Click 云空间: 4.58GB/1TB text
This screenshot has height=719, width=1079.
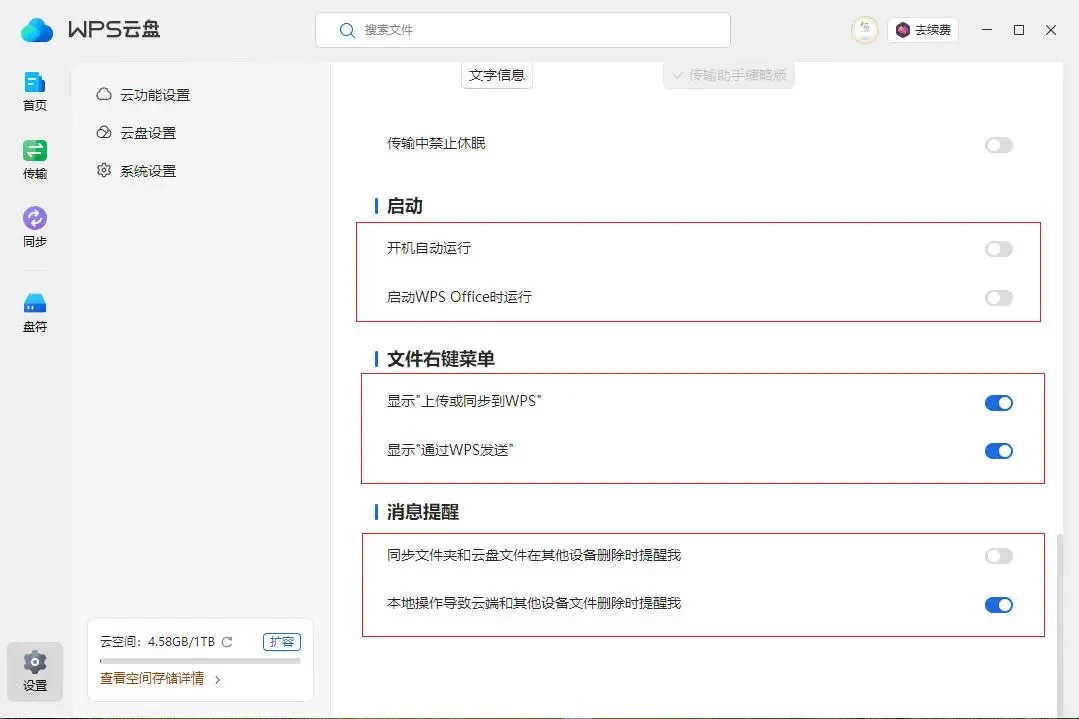tap(158, 642)
